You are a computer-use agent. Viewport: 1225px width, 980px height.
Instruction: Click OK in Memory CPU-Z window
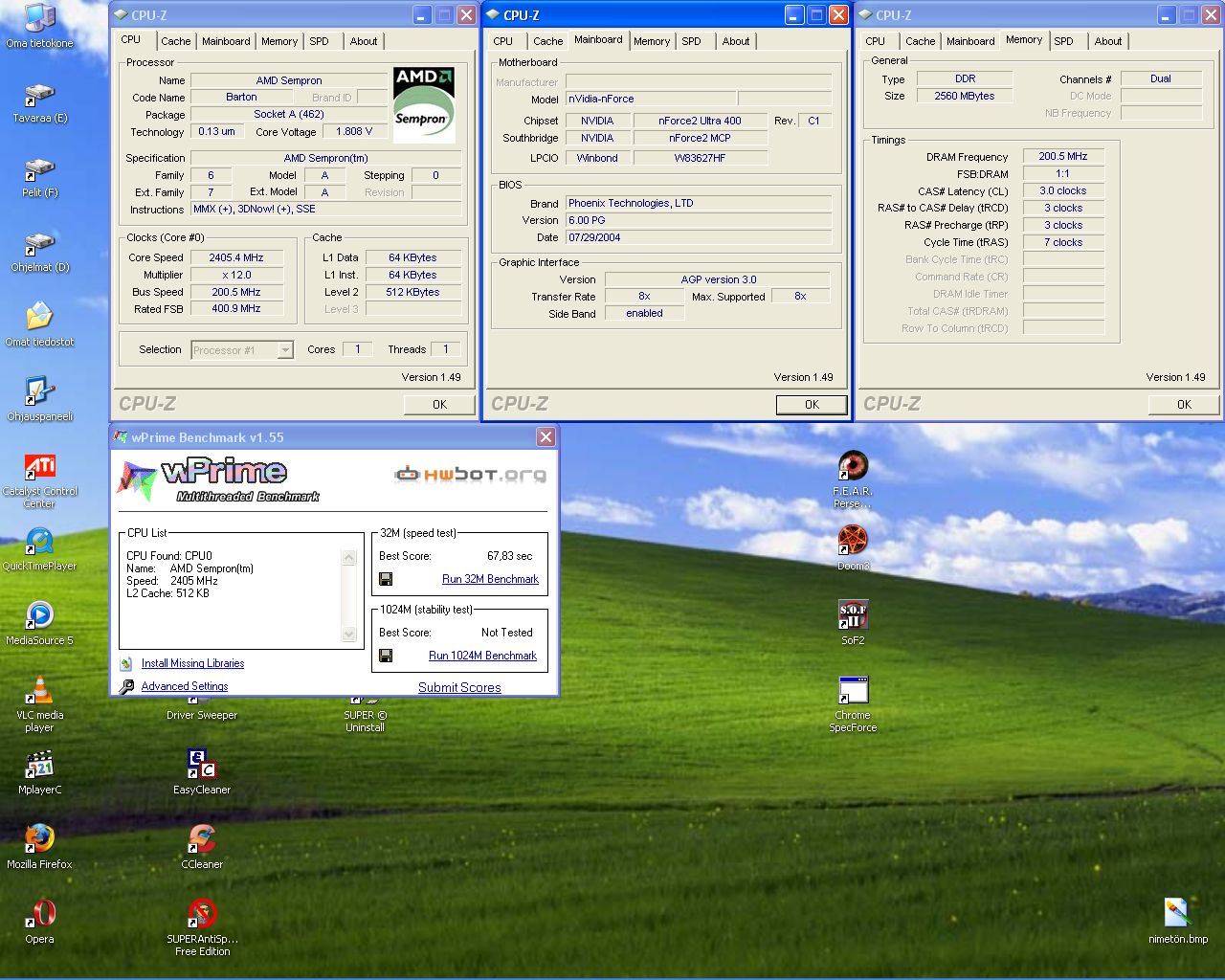(1184, 405)
